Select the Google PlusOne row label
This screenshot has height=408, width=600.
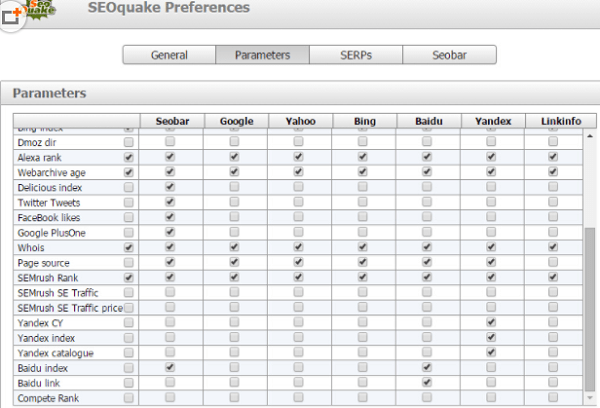click(x=52, y=233)
